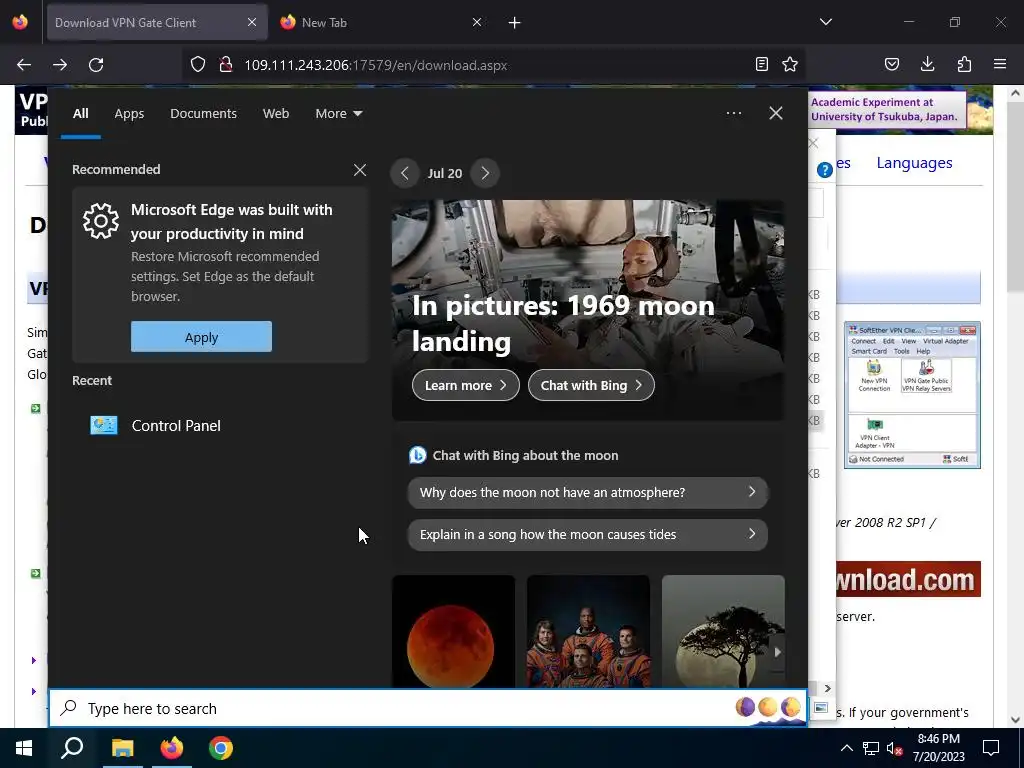This screenshot has width=1024, height=768.
Task: Close the Download VPN Gate Client tab
Action: [x=252, y=22]
